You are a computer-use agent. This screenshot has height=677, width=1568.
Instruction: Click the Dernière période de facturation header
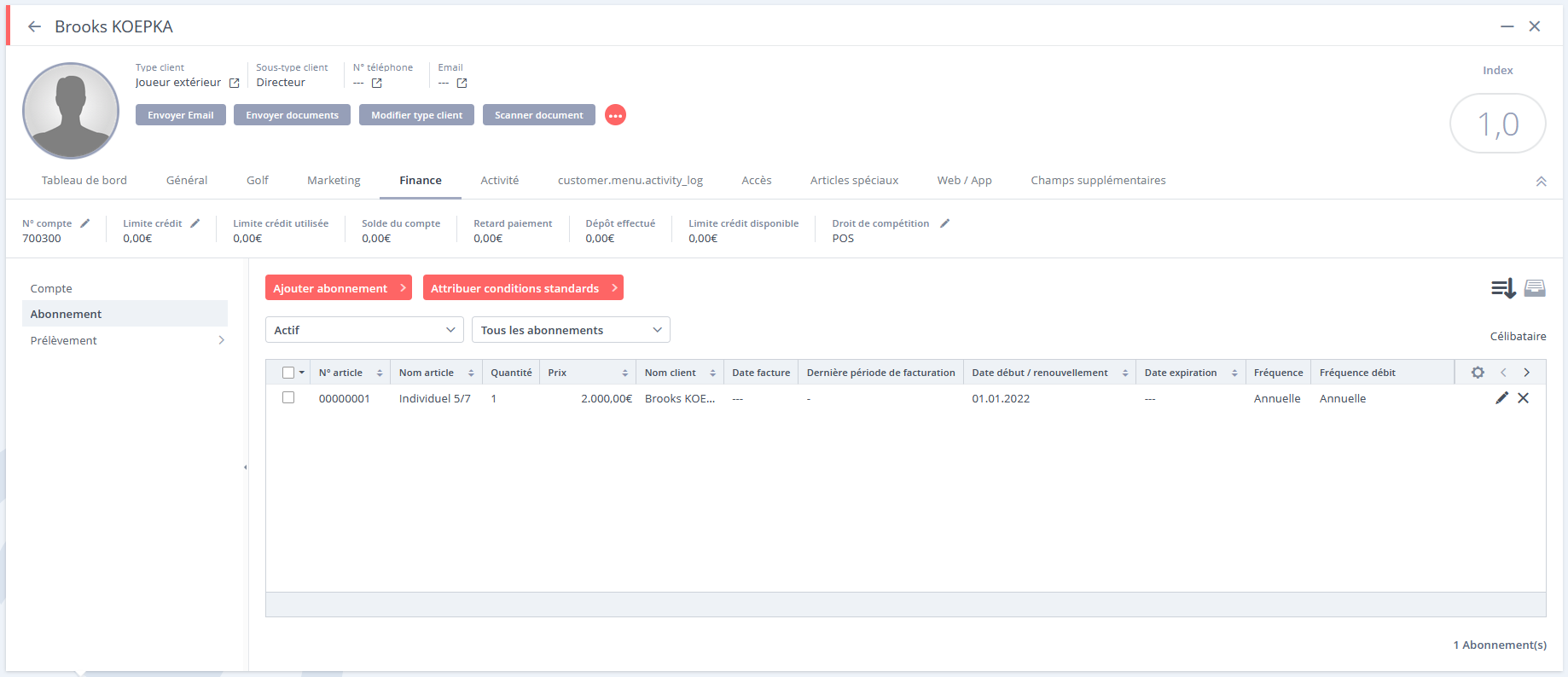tap(881, 373)
